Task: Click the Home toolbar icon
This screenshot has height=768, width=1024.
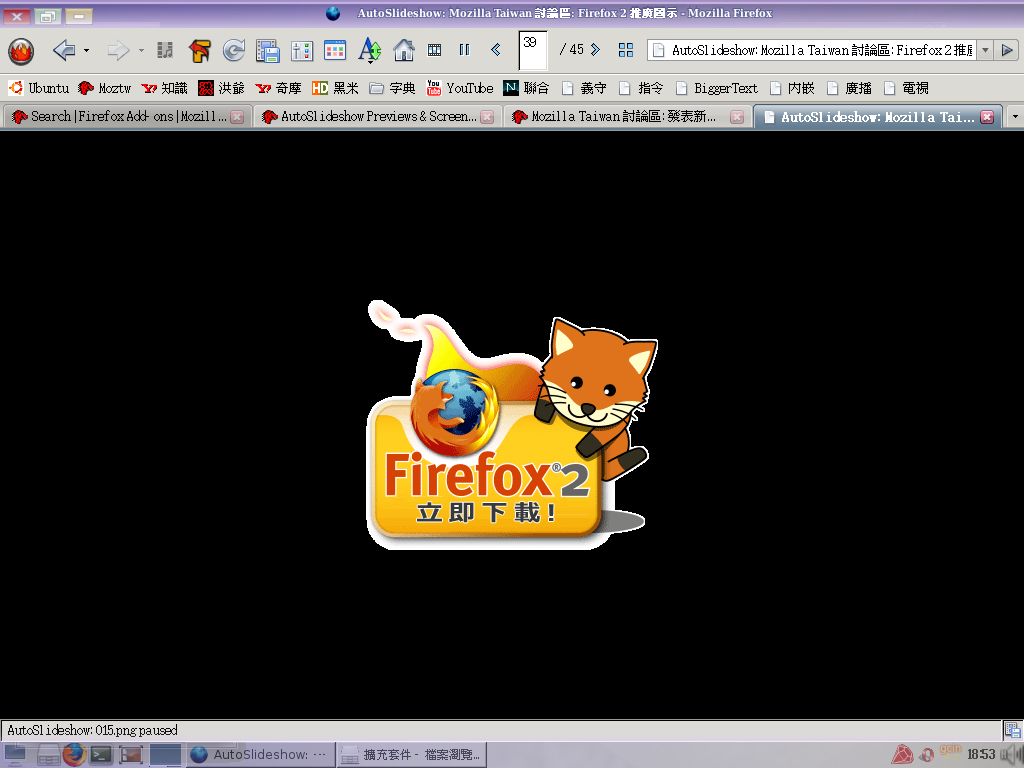Action: tap(404, 50)
